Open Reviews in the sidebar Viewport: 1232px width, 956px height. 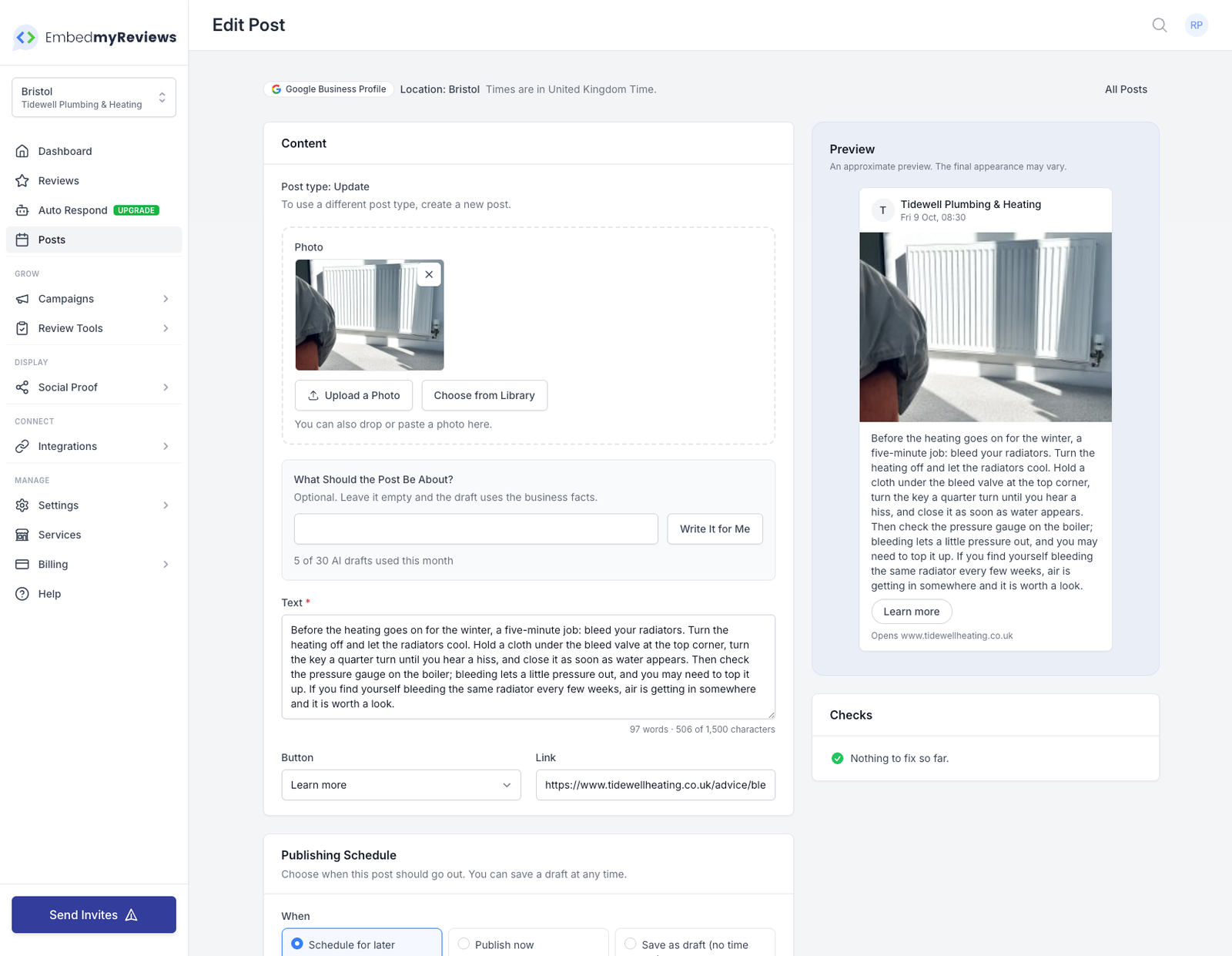pyautogui.click(x=94, y=181)
